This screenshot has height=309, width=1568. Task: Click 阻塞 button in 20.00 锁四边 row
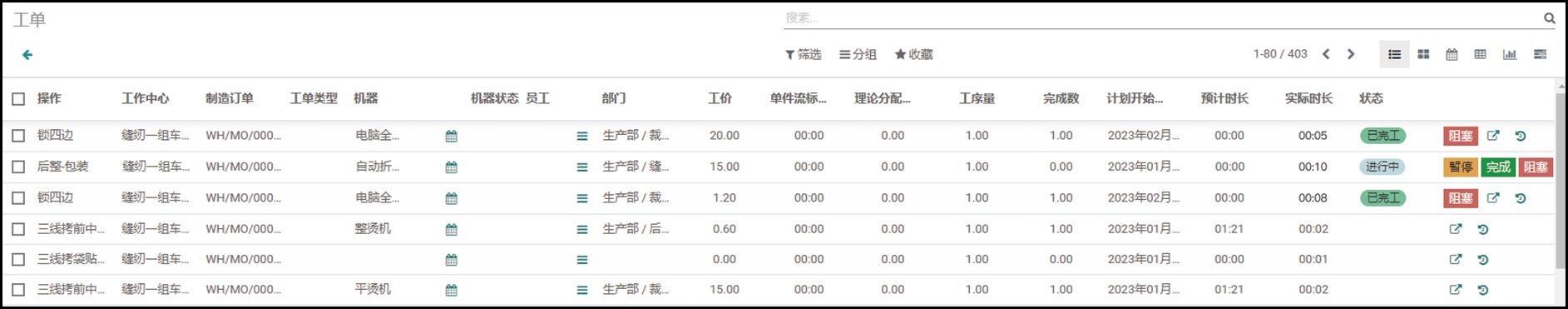1461,136
